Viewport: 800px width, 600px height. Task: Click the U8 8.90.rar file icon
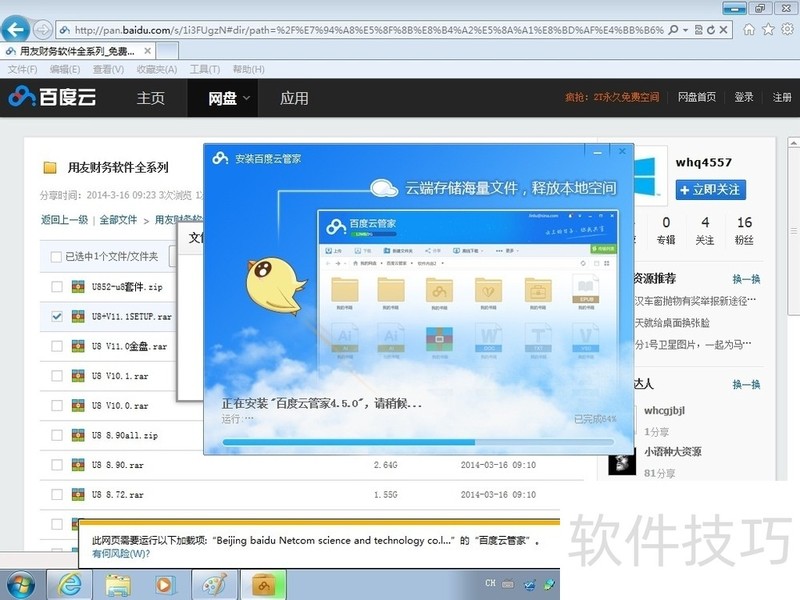tap(77, 466)
